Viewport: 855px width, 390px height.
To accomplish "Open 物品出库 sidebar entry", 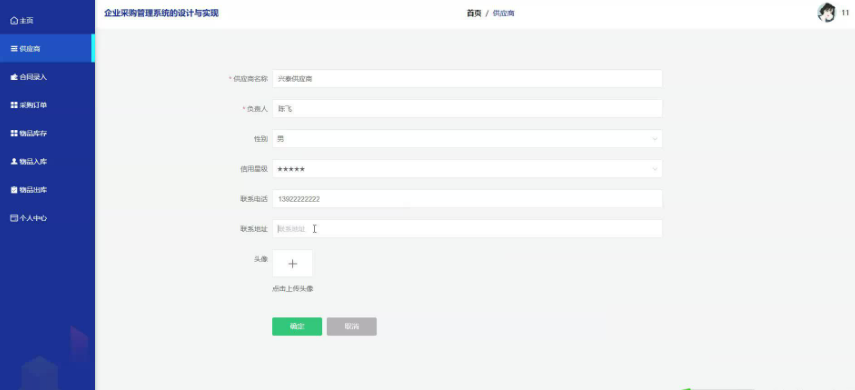I will coord(47,190).
